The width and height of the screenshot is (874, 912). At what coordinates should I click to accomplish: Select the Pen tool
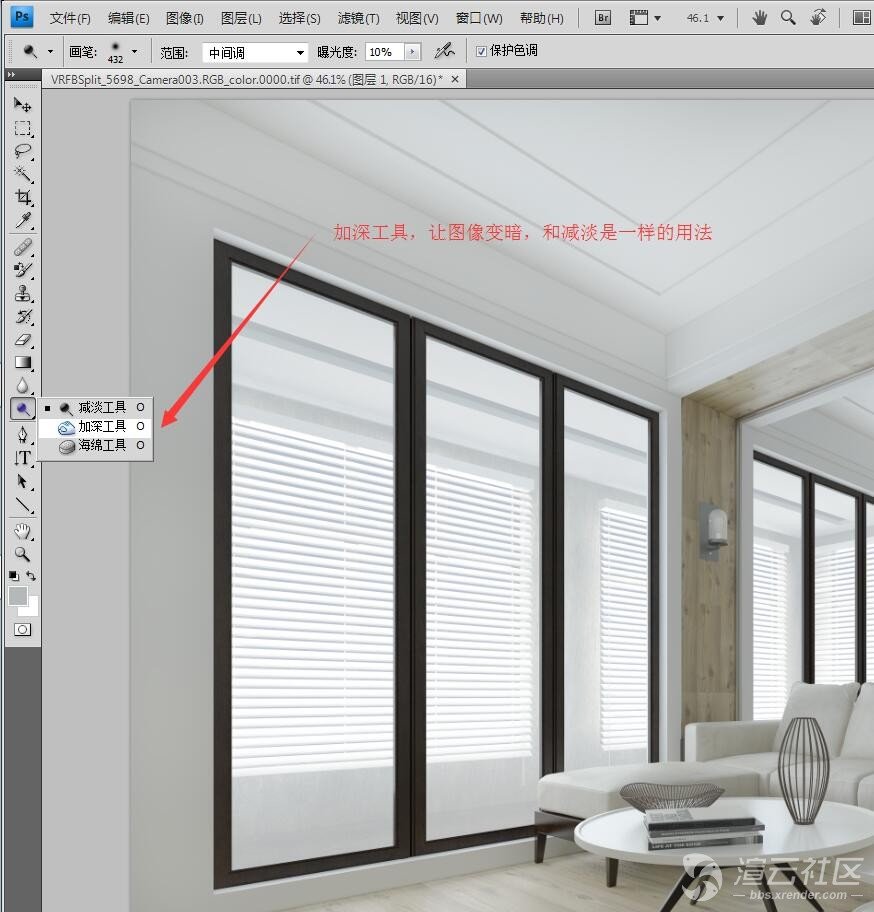pos(23,434)
